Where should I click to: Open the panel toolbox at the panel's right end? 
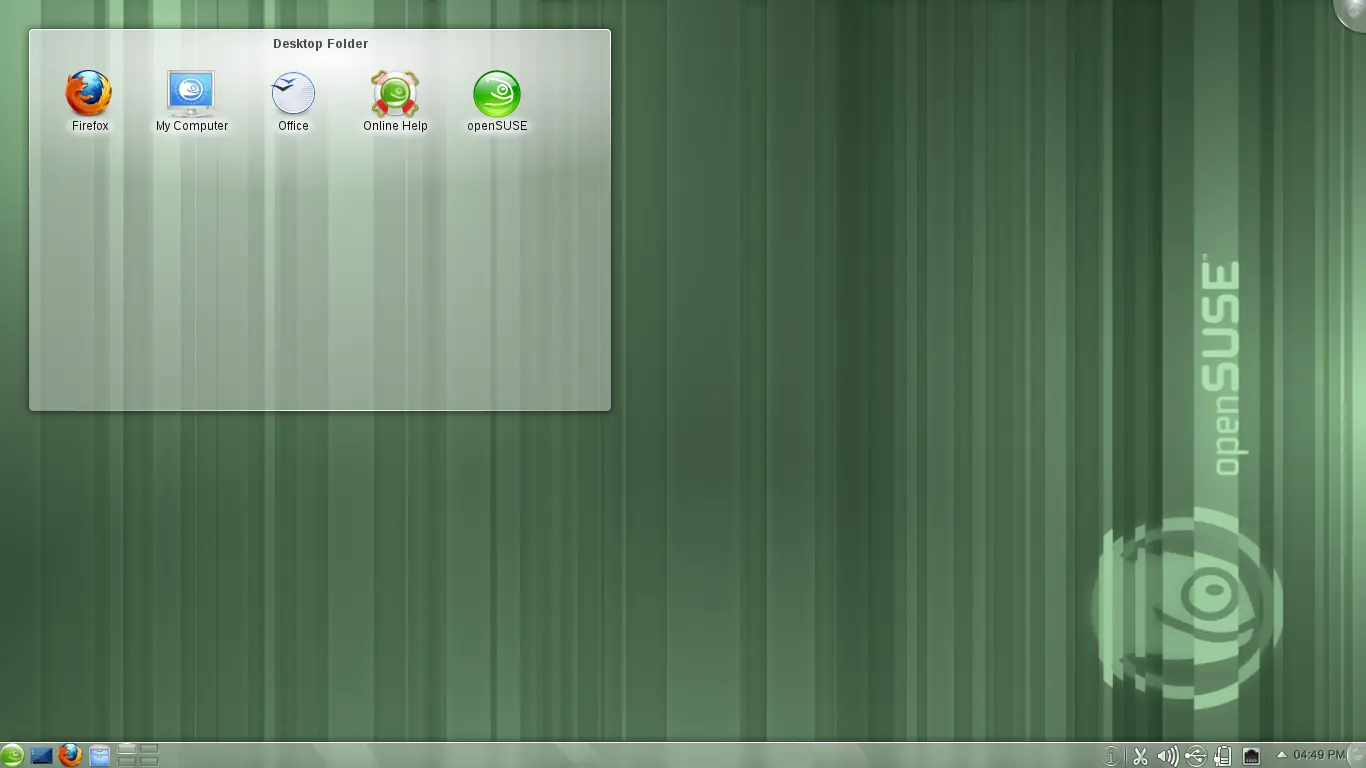tap(1358, 756)
